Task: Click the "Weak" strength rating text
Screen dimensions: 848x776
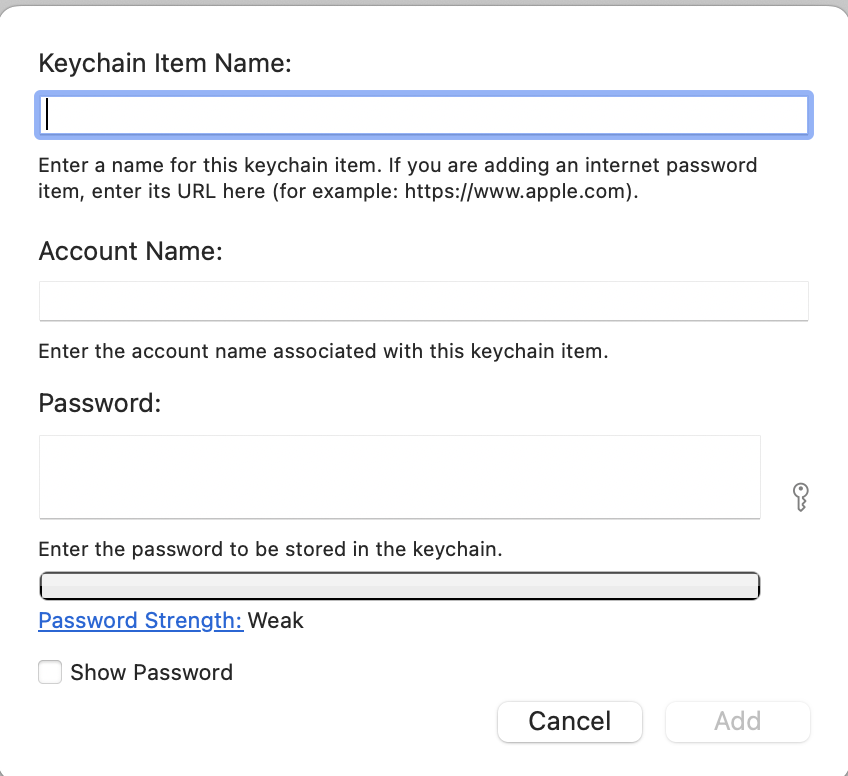Action: (276, 621)
